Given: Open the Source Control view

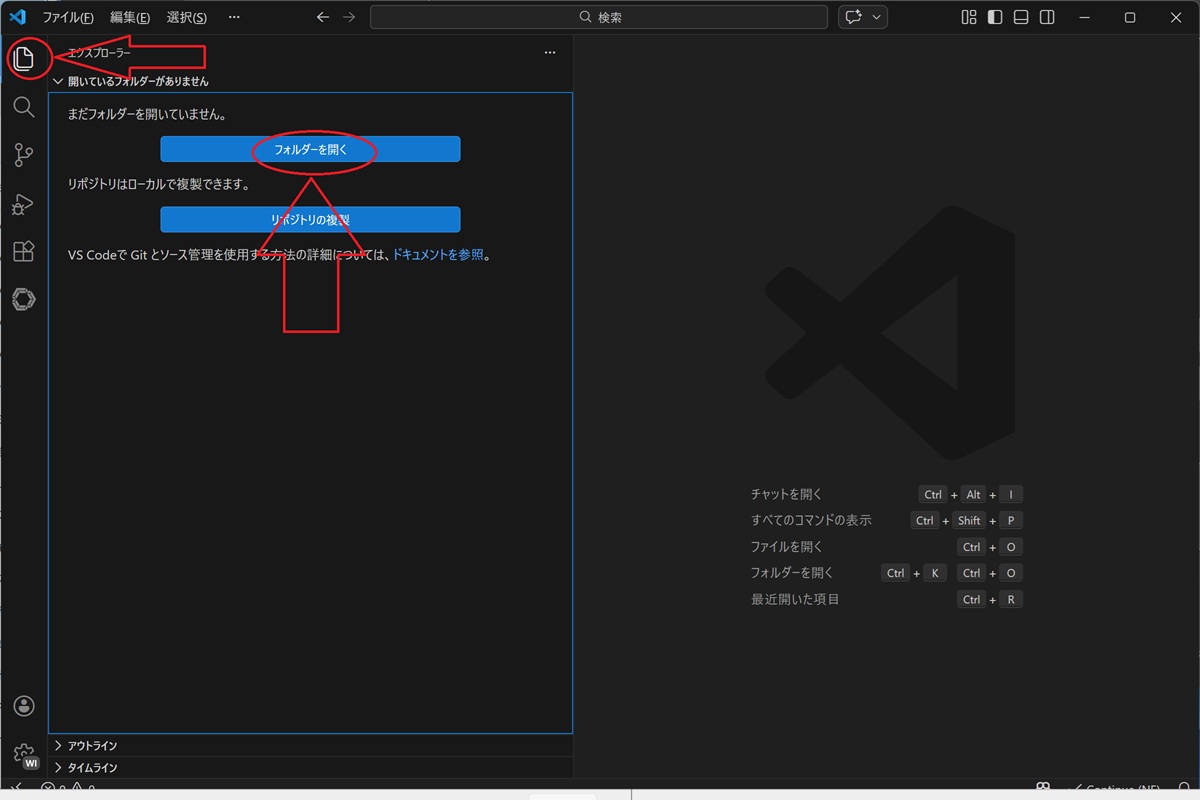Looking at the screenshot, I should 23,155.
